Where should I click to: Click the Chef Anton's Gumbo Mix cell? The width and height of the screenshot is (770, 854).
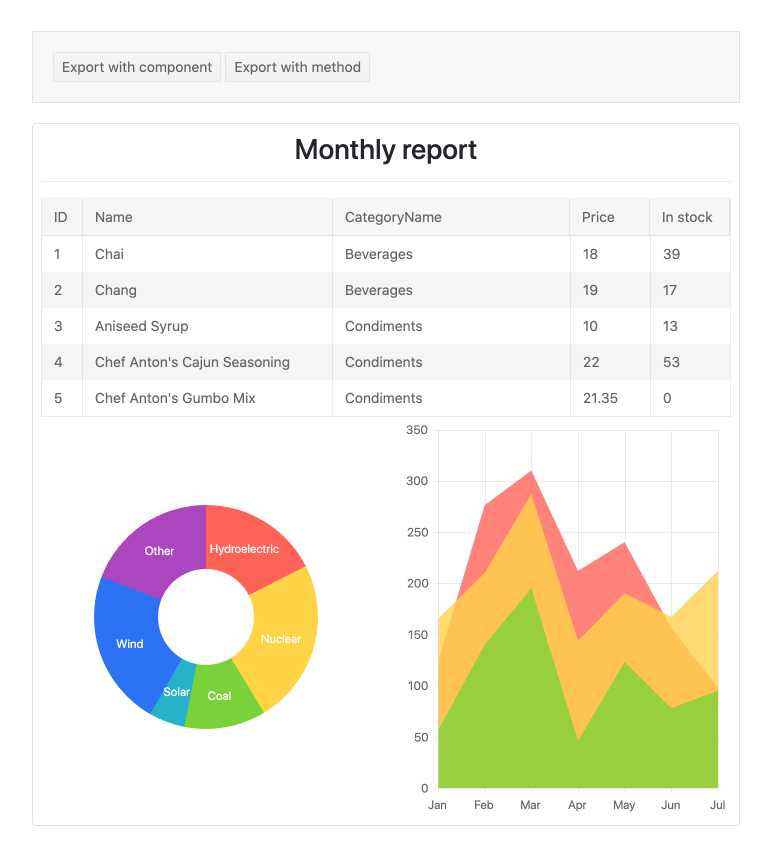tap(175, 398)
